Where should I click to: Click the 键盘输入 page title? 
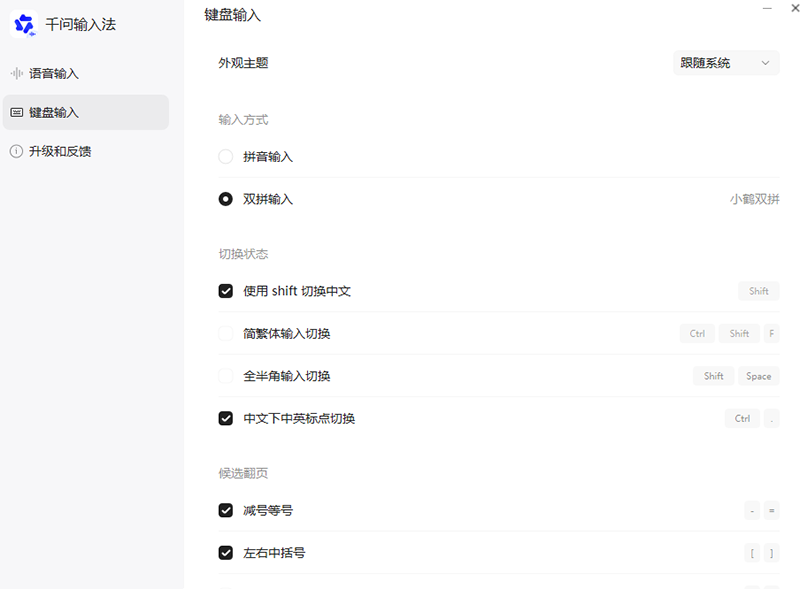tap(233, 15)
